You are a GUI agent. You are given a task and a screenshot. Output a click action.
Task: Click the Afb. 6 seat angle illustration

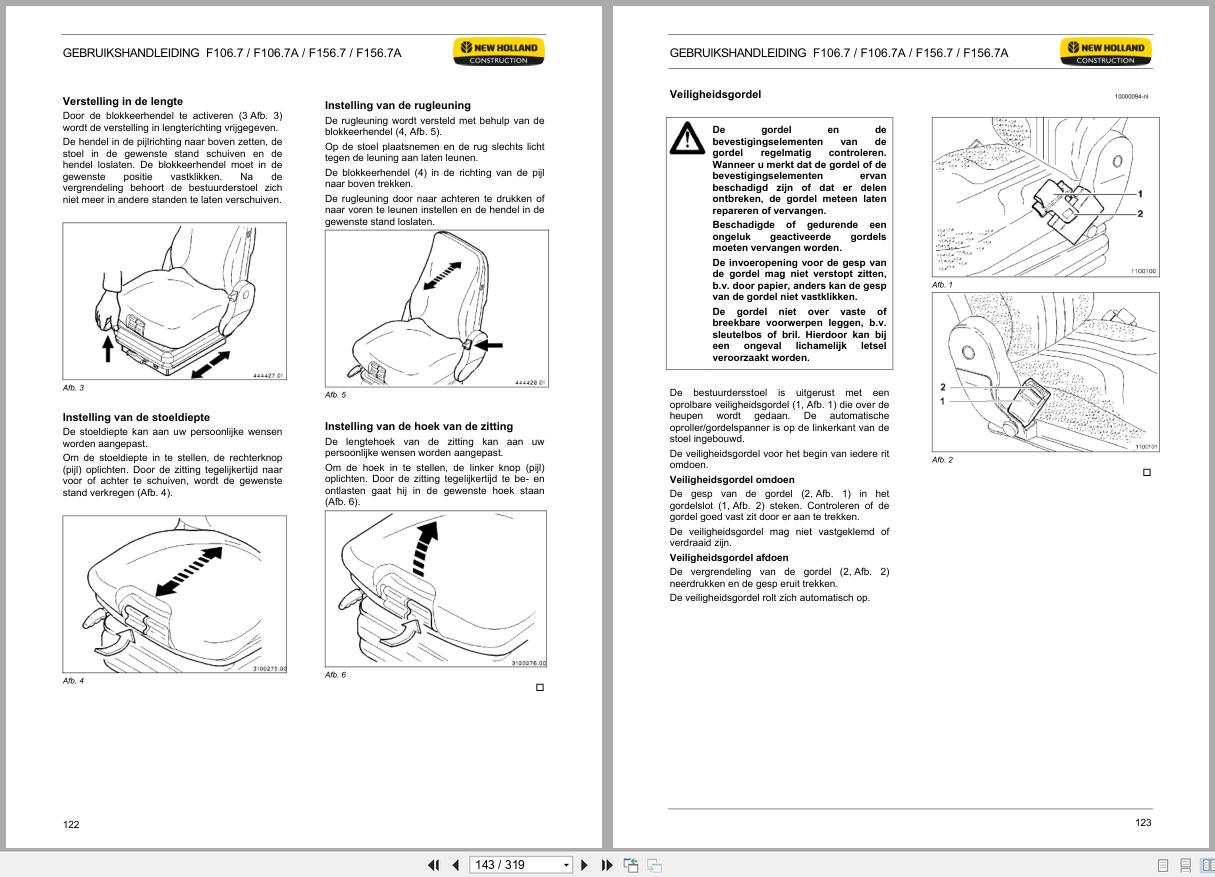coord(436,590)
